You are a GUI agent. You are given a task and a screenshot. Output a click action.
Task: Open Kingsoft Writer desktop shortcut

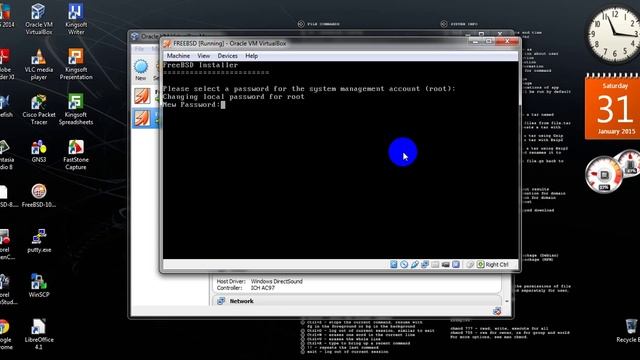tap(76, 19)
